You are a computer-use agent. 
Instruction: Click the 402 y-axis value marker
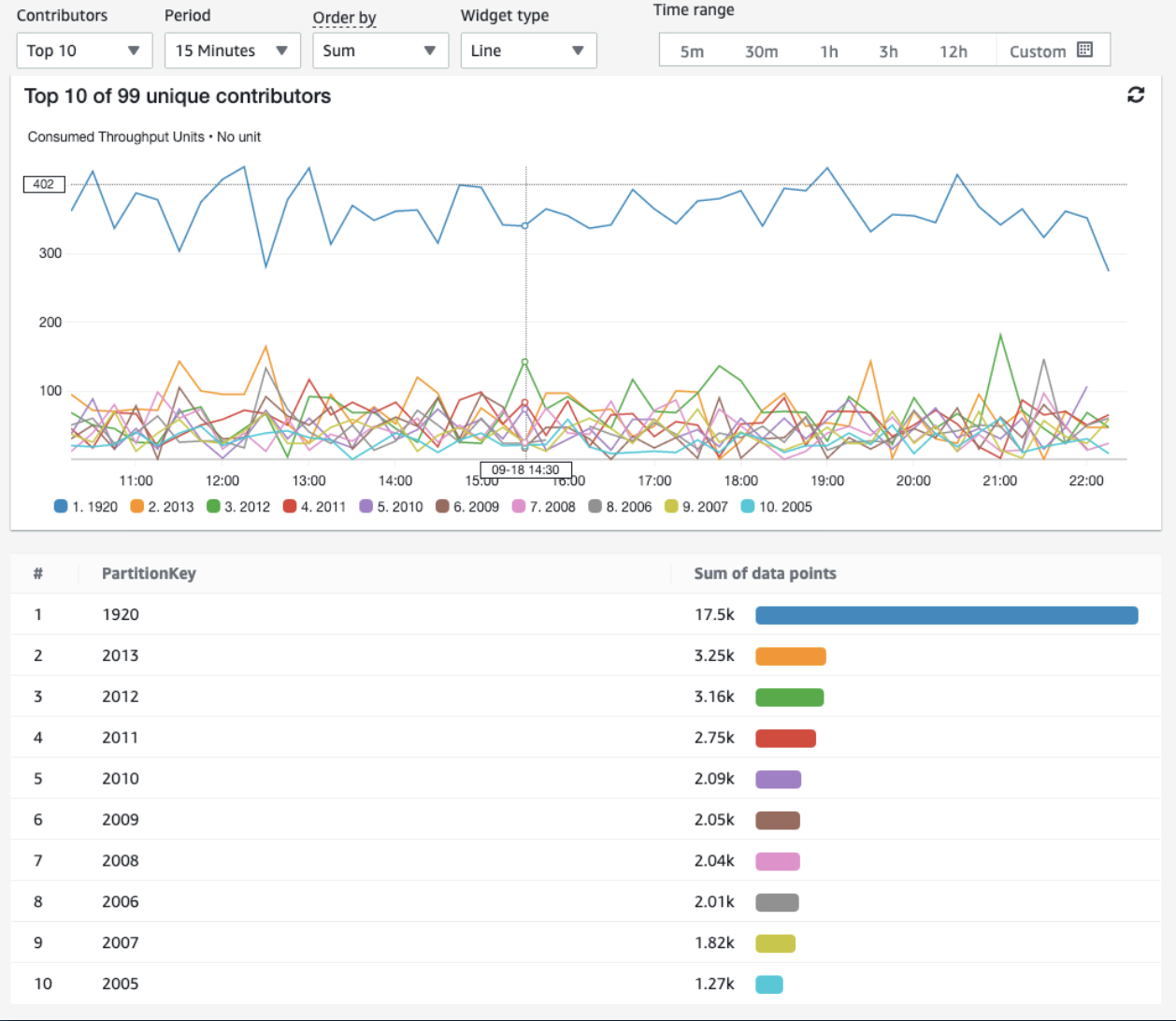tap(44, 184)
